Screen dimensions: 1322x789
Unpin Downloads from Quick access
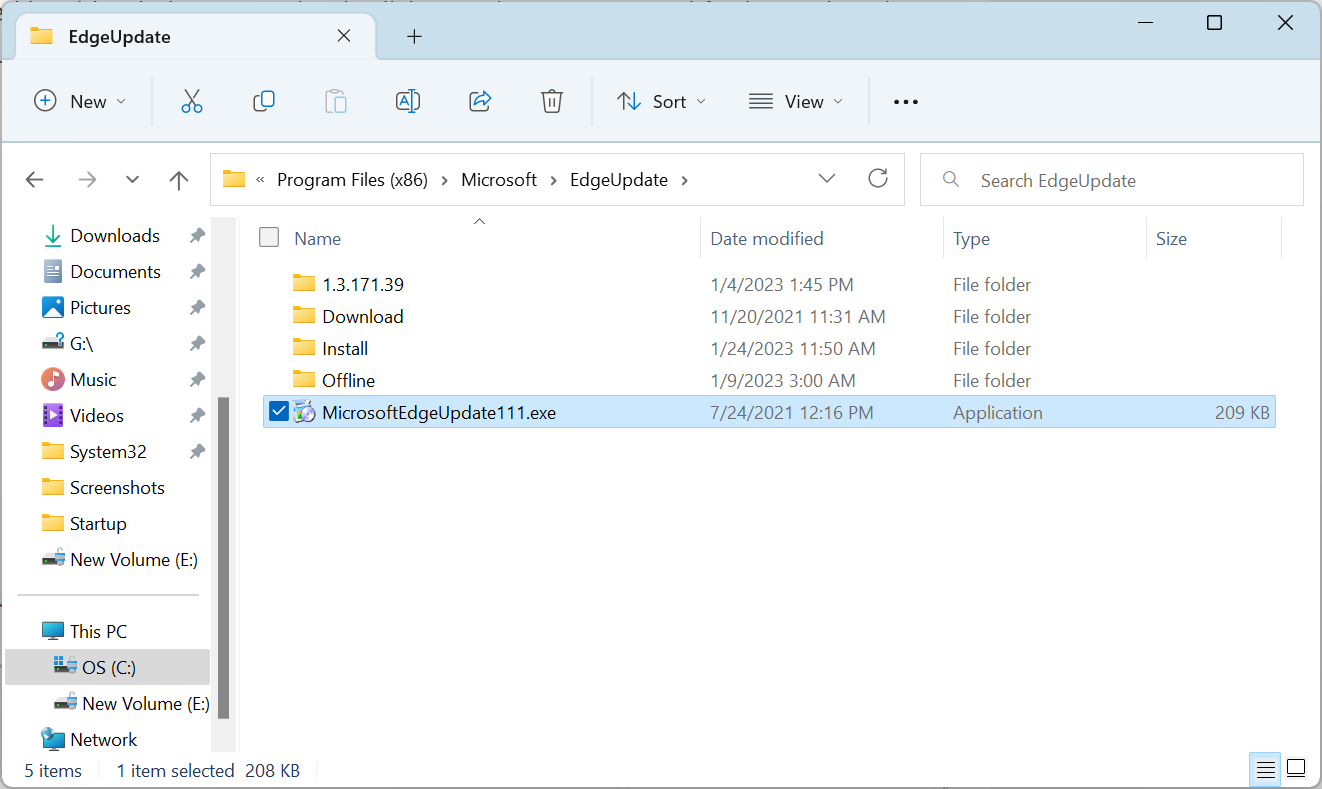click(197, 236)
